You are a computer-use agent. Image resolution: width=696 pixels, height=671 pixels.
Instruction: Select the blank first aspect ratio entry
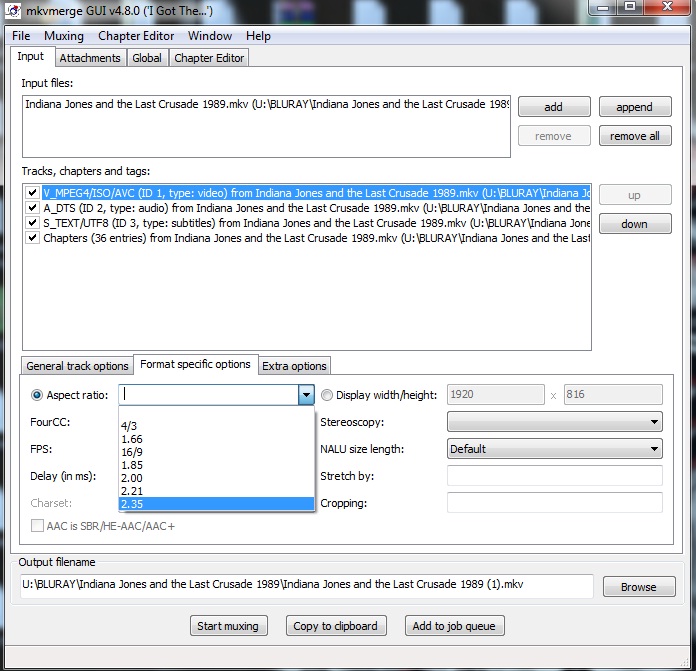coord(217,413)
